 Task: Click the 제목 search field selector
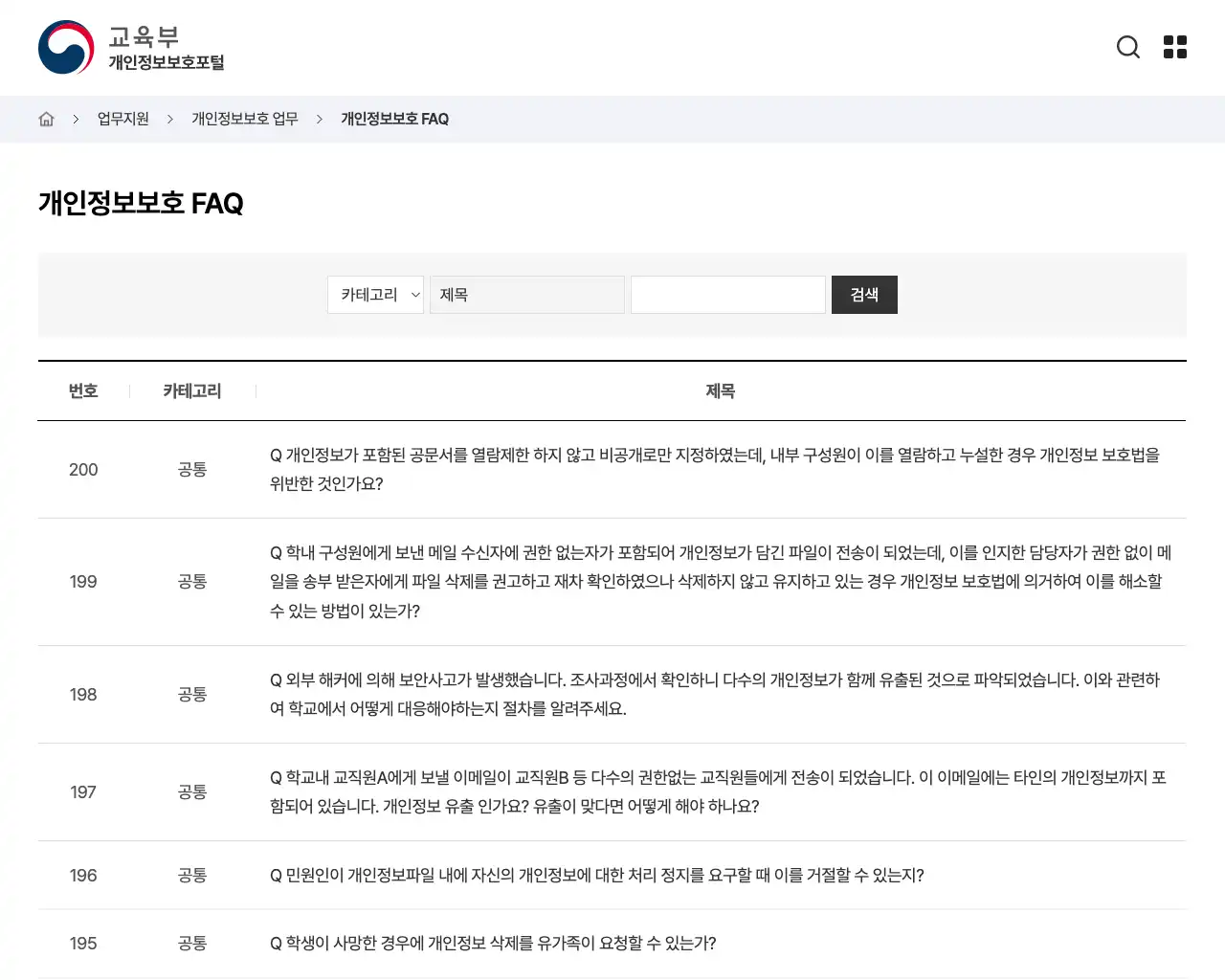coord(526,295)
